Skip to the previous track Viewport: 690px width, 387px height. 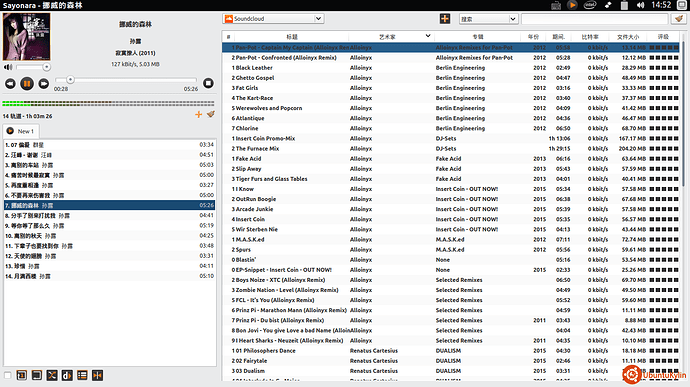coord(10,83)
